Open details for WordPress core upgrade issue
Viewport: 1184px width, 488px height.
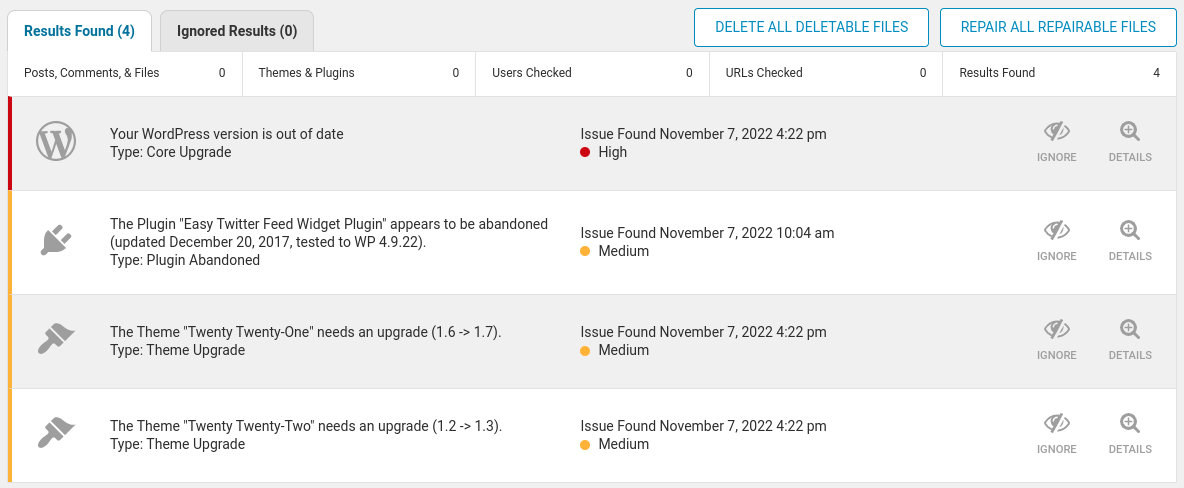pyautogui.click(x=1130, y=142)
